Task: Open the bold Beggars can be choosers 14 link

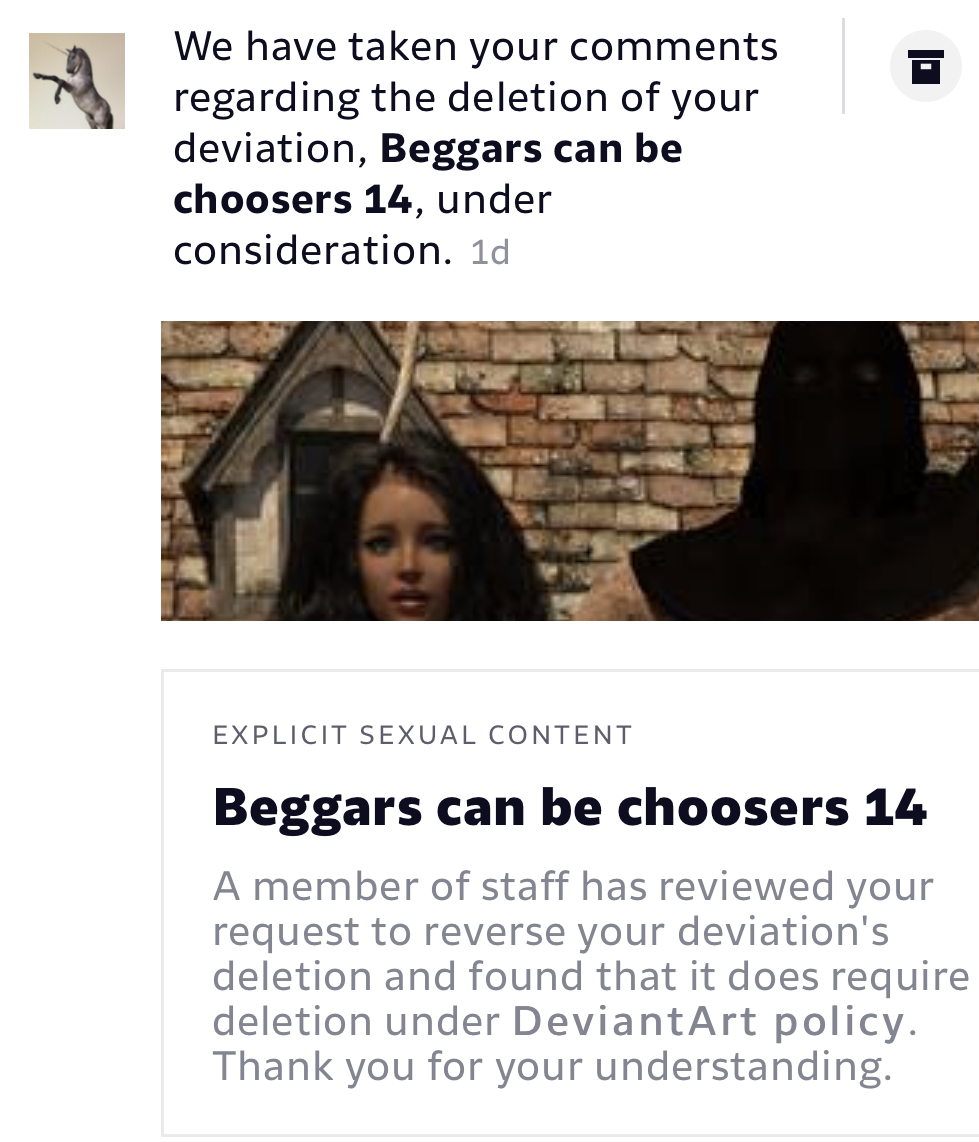Action: [x=428, y=173]
